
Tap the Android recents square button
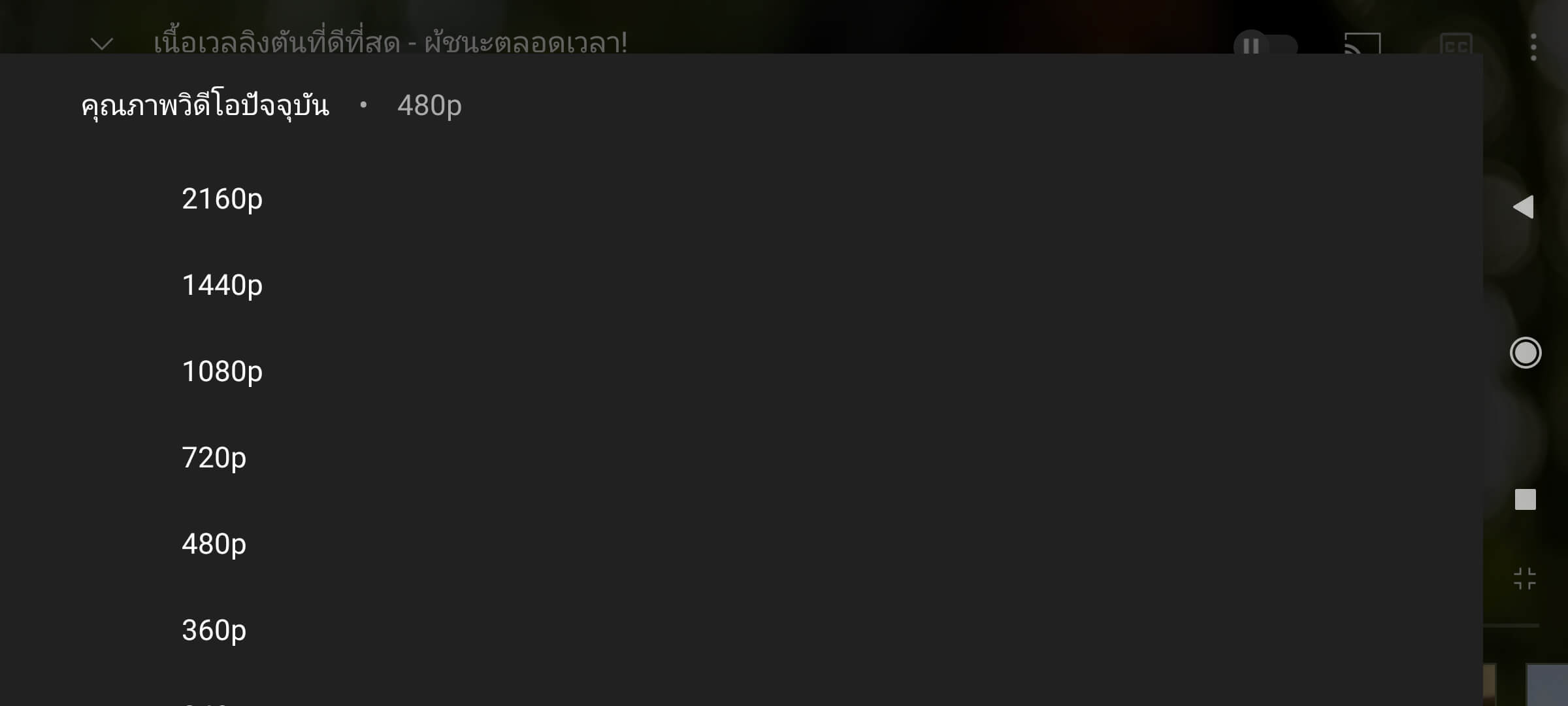[1526, 499]
